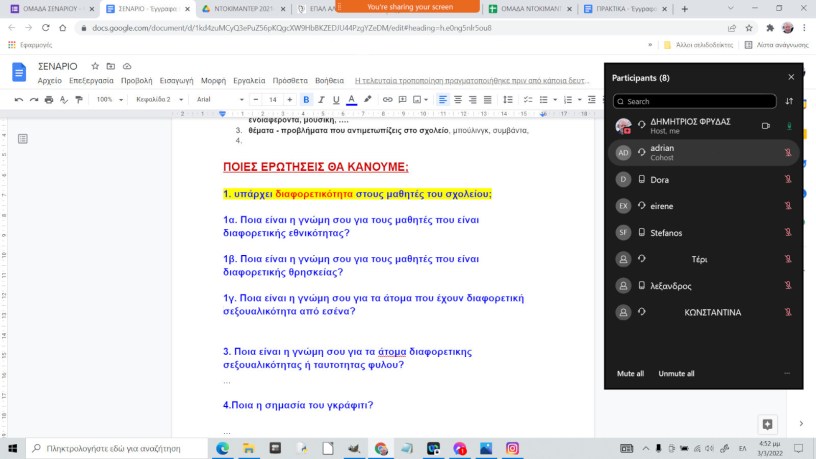Open the Εργαλεία menu
Viewport: 816px width, 459px height.
click(x=248, y=80)
